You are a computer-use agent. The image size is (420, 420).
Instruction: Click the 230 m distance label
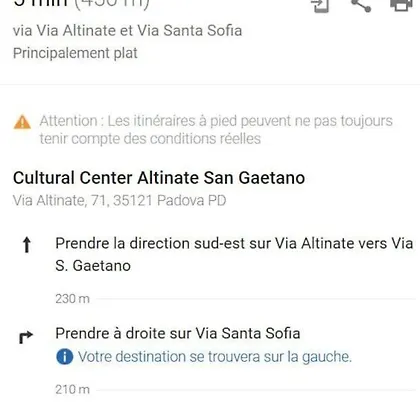(x=72, y=299)
